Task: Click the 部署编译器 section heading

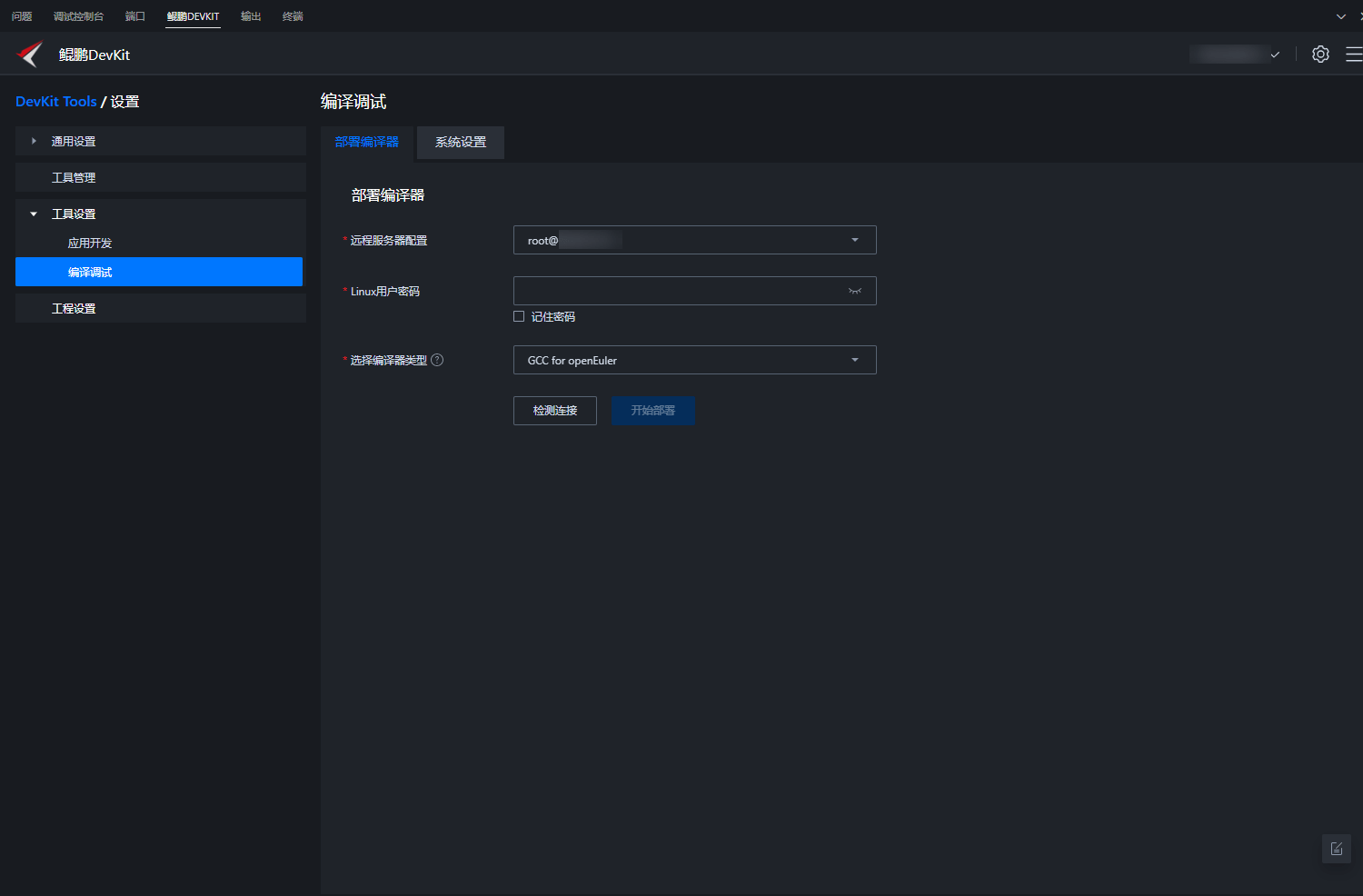Action: click(388, 195)
